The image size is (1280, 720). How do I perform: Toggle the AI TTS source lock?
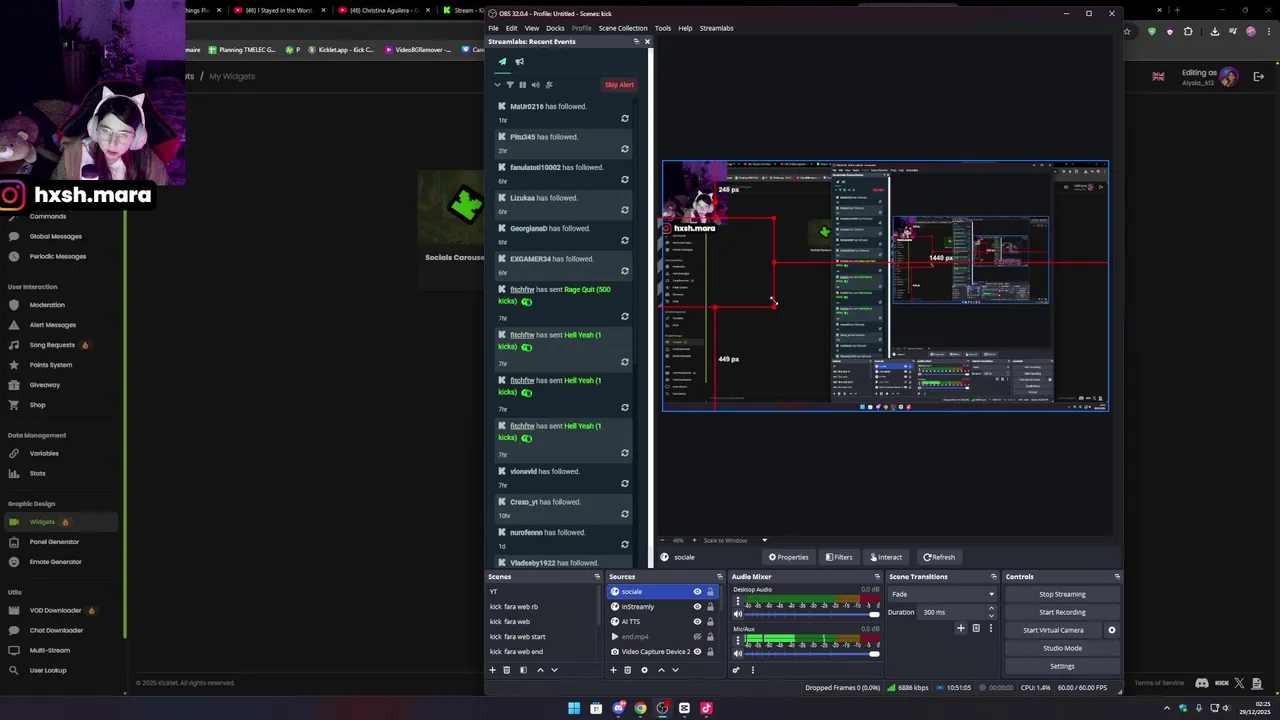click(710, 622)
